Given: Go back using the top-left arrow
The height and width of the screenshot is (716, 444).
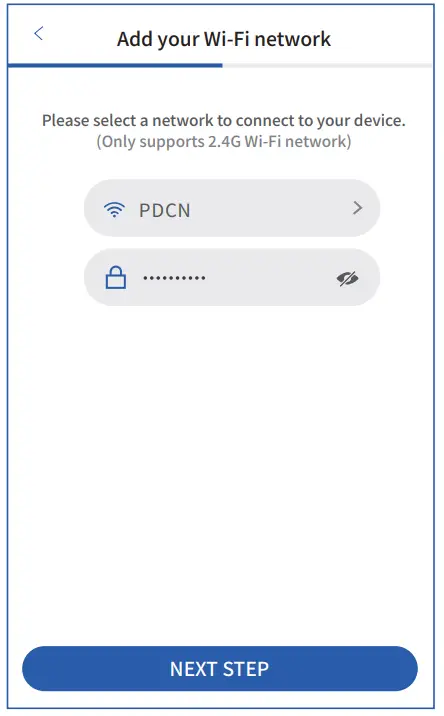Looking at the screenshot, I should [38, 33].
